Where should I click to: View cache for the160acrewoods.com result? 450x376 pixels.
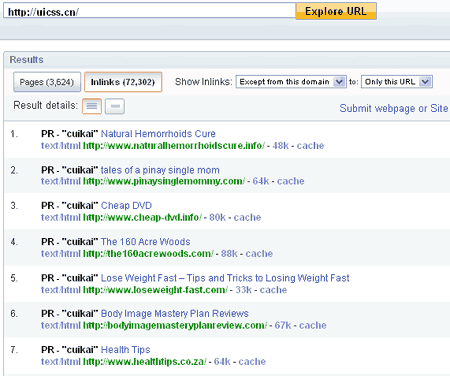click(x=259, y=254)
